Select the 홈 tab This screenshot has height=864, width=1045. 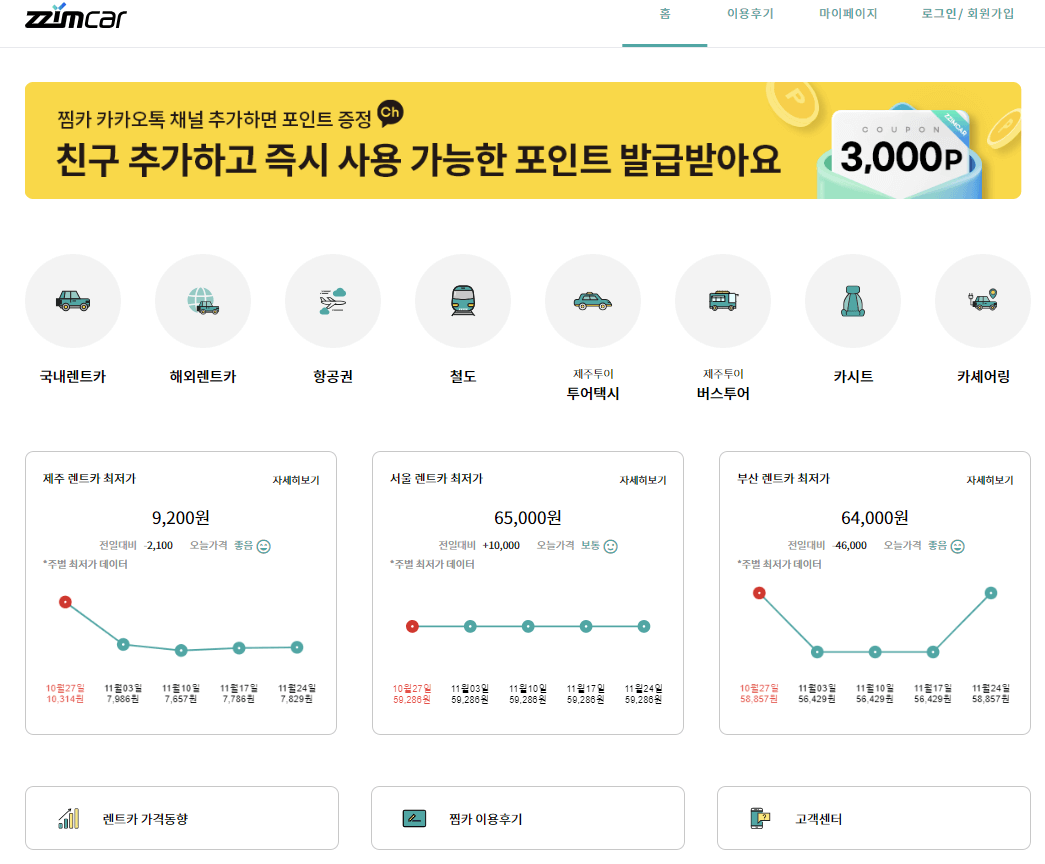coord(664,14)
